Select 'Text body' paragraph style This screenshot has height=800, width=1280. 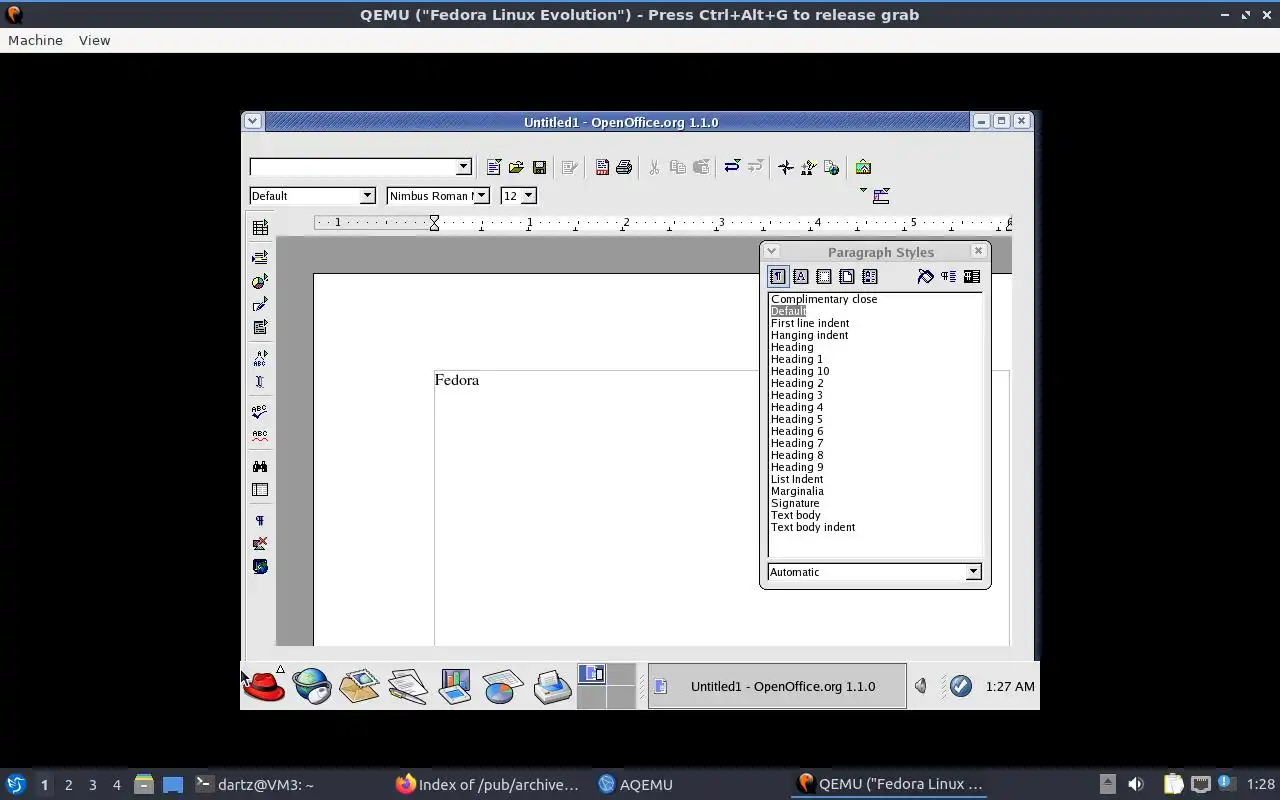(x=795, y=515)
